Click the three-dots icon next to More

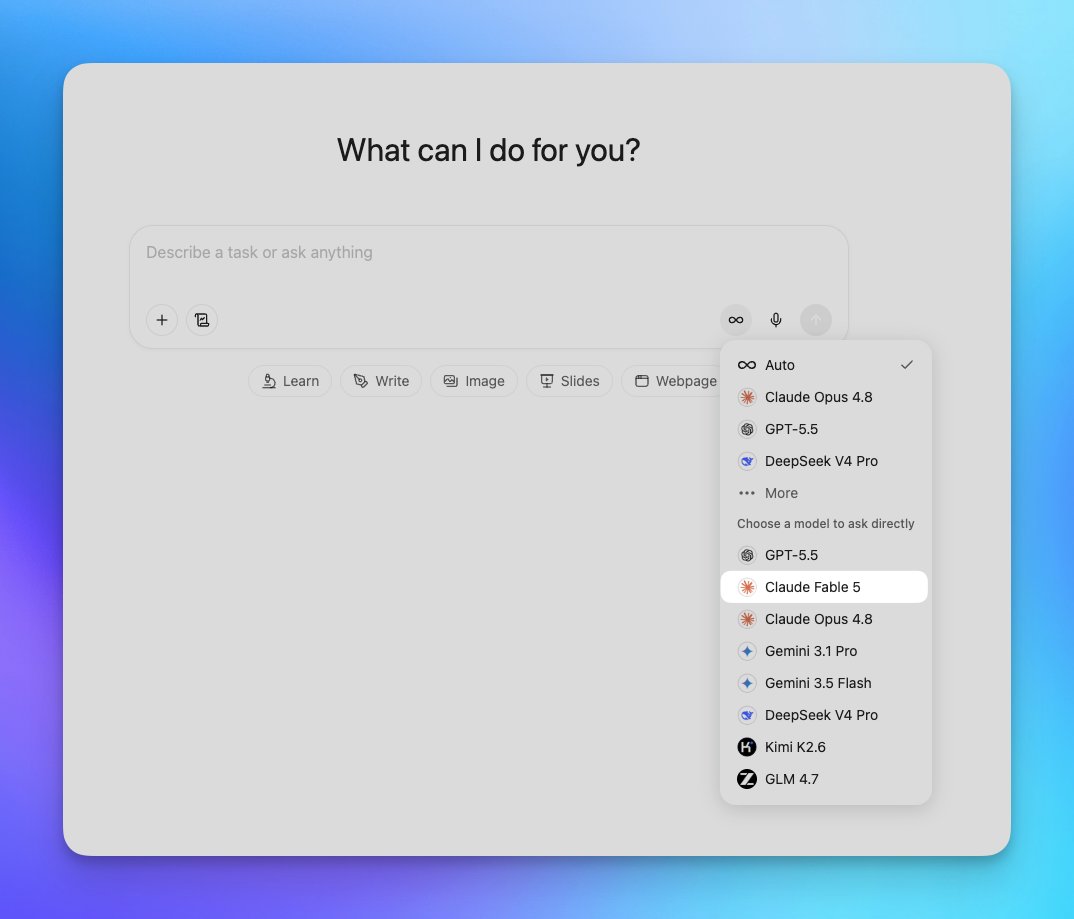click(747, 493)
